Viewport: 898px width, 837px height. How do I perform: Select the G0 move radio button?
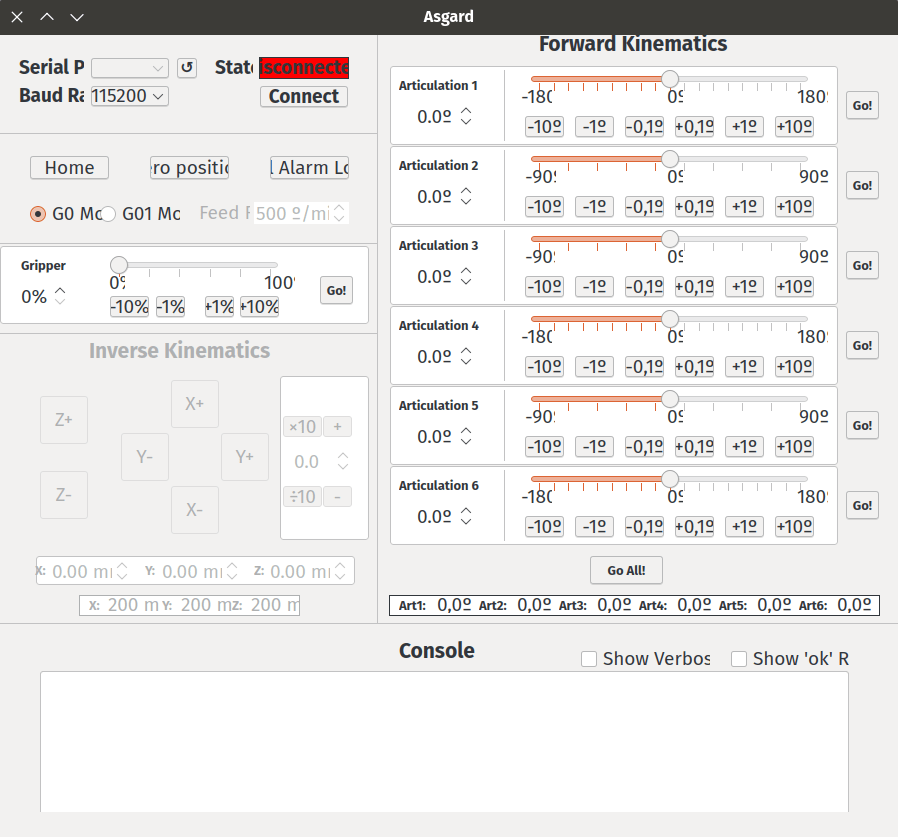38,214
